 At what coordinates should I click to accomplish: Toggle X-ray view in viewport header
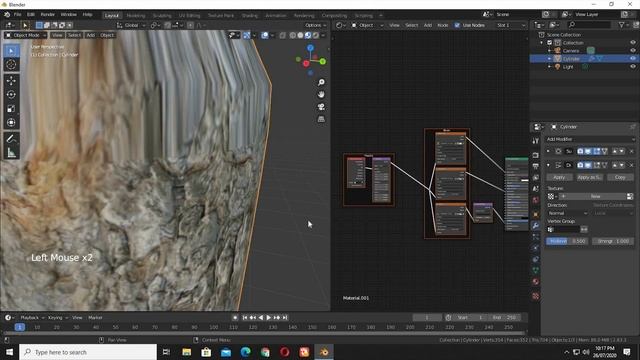[x=282, y=35]
